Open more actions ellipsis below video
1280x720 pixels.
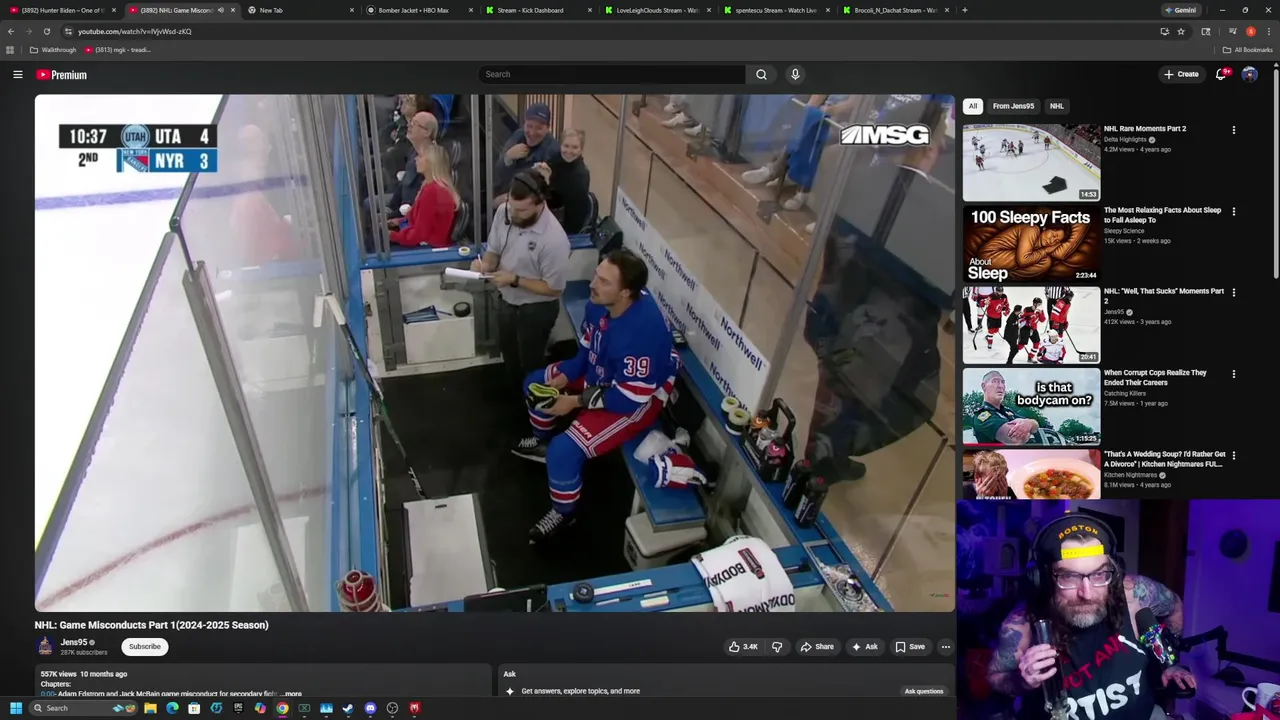pos(945,647)
